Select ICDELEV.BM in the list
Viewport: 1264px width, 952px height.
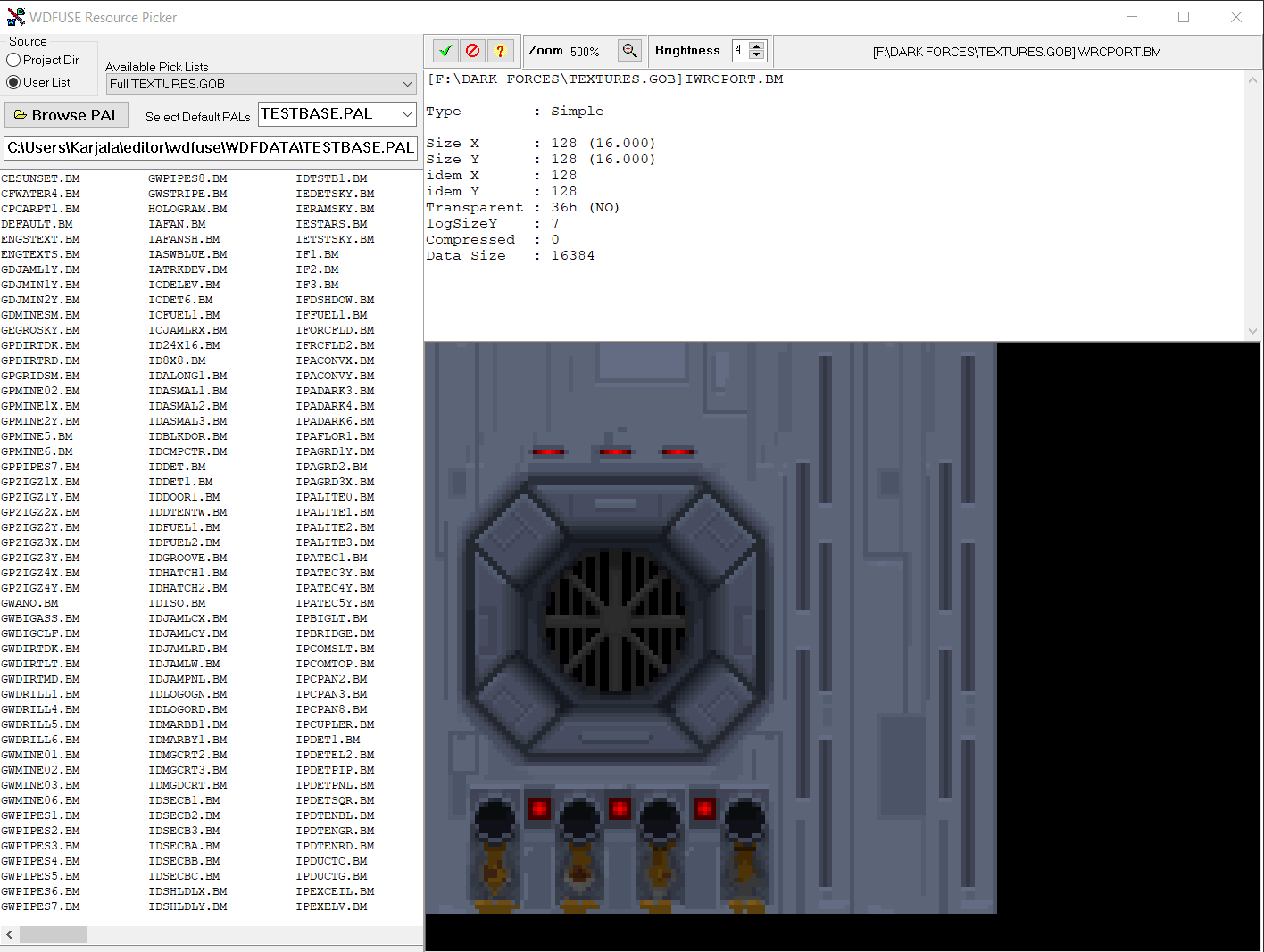(184, 285)
